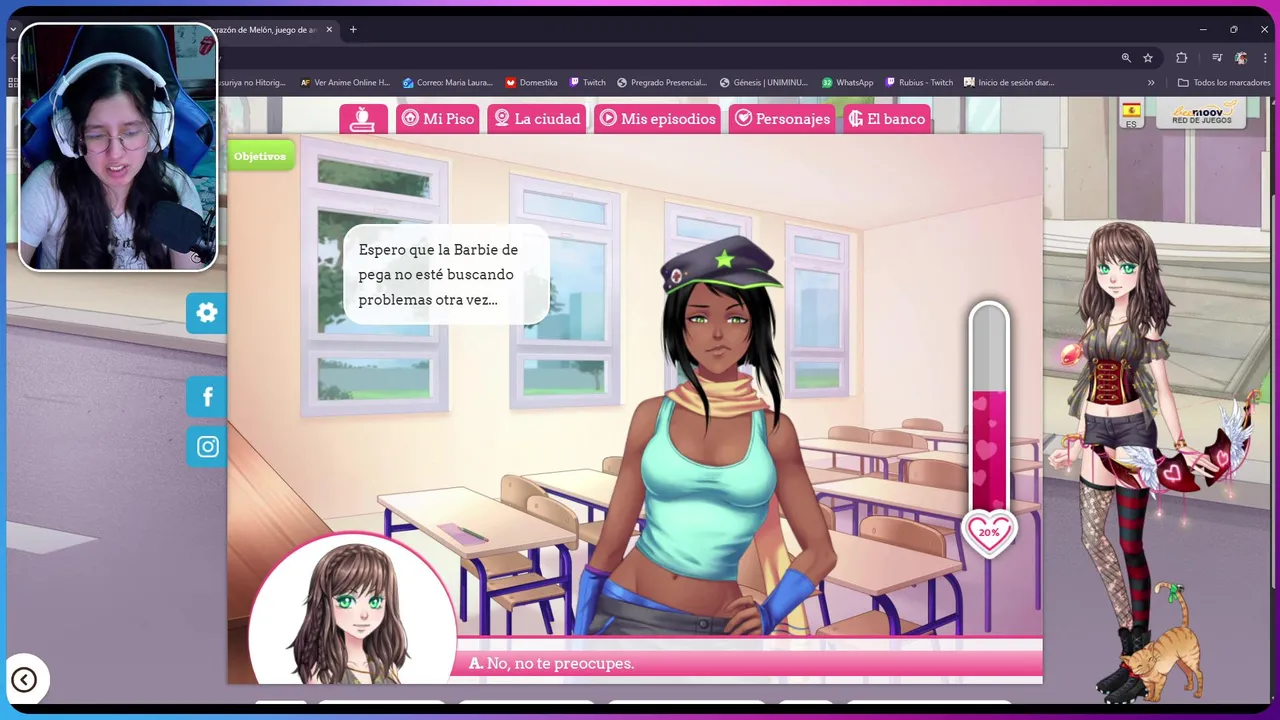This screenshot has height=720, width=1280.
Task: Click the pink affinity gauge bar
Action: coord(989,410)
